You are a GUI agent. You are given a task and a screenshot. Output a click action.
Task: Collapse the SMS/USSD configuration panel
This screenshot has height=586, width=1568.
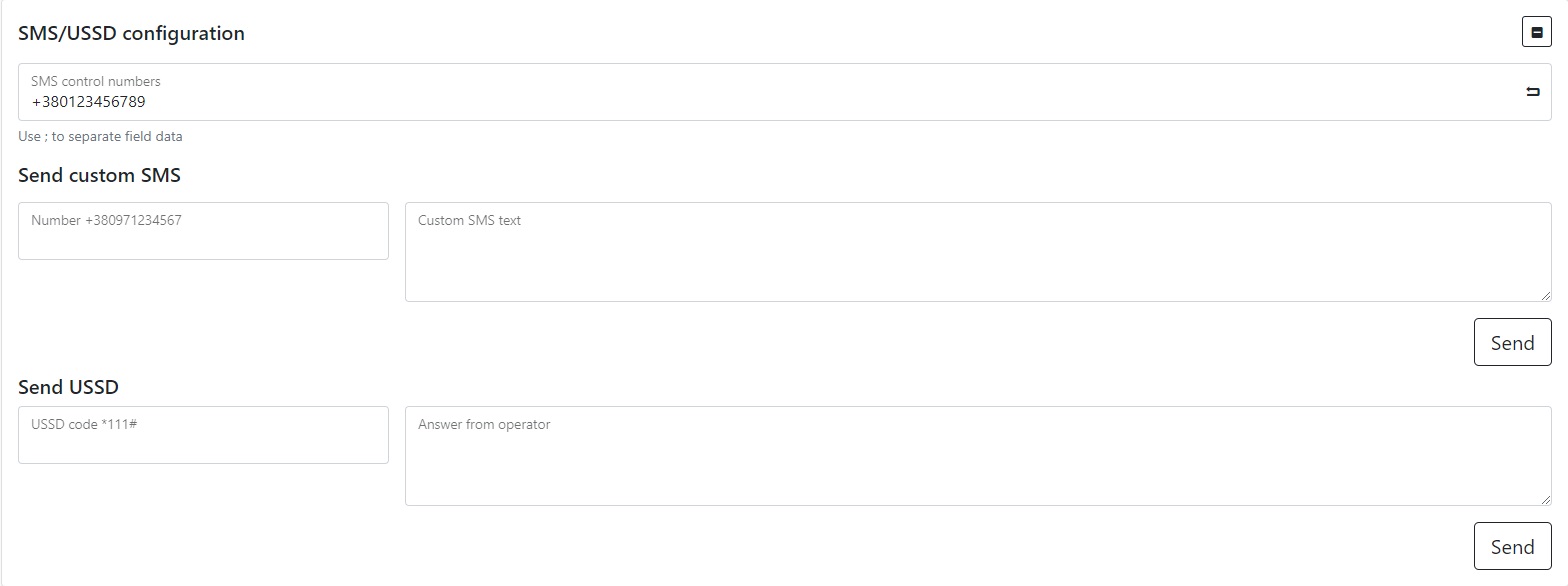1536,33
